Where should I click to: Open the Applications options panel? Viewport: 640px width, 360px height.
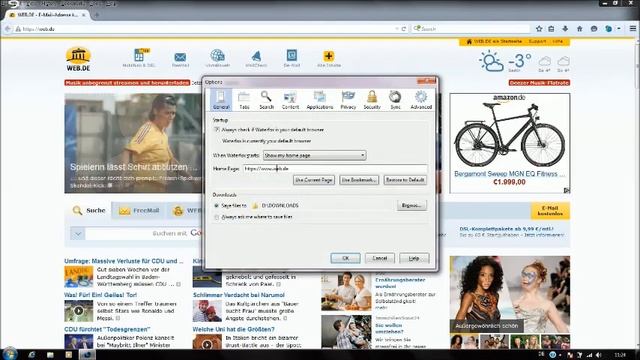click(x=320, y=100)
